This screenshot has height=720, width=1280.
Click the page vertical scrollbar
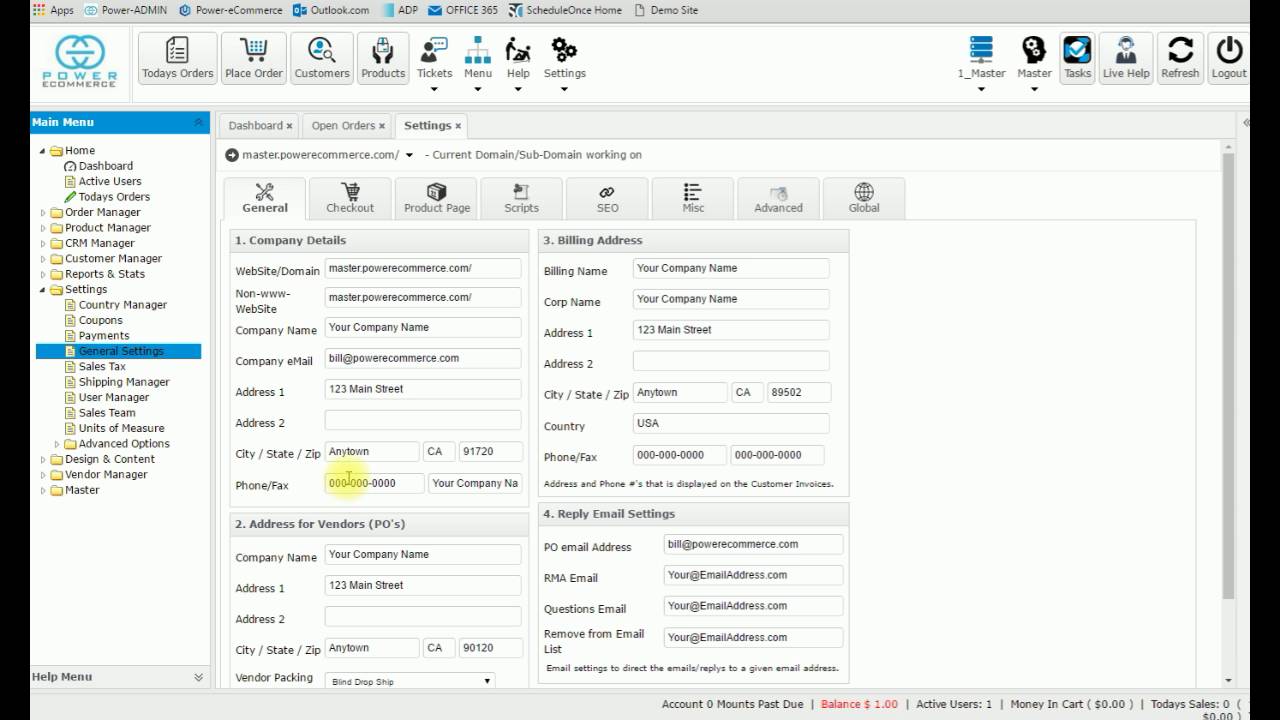pos(1229,375)
